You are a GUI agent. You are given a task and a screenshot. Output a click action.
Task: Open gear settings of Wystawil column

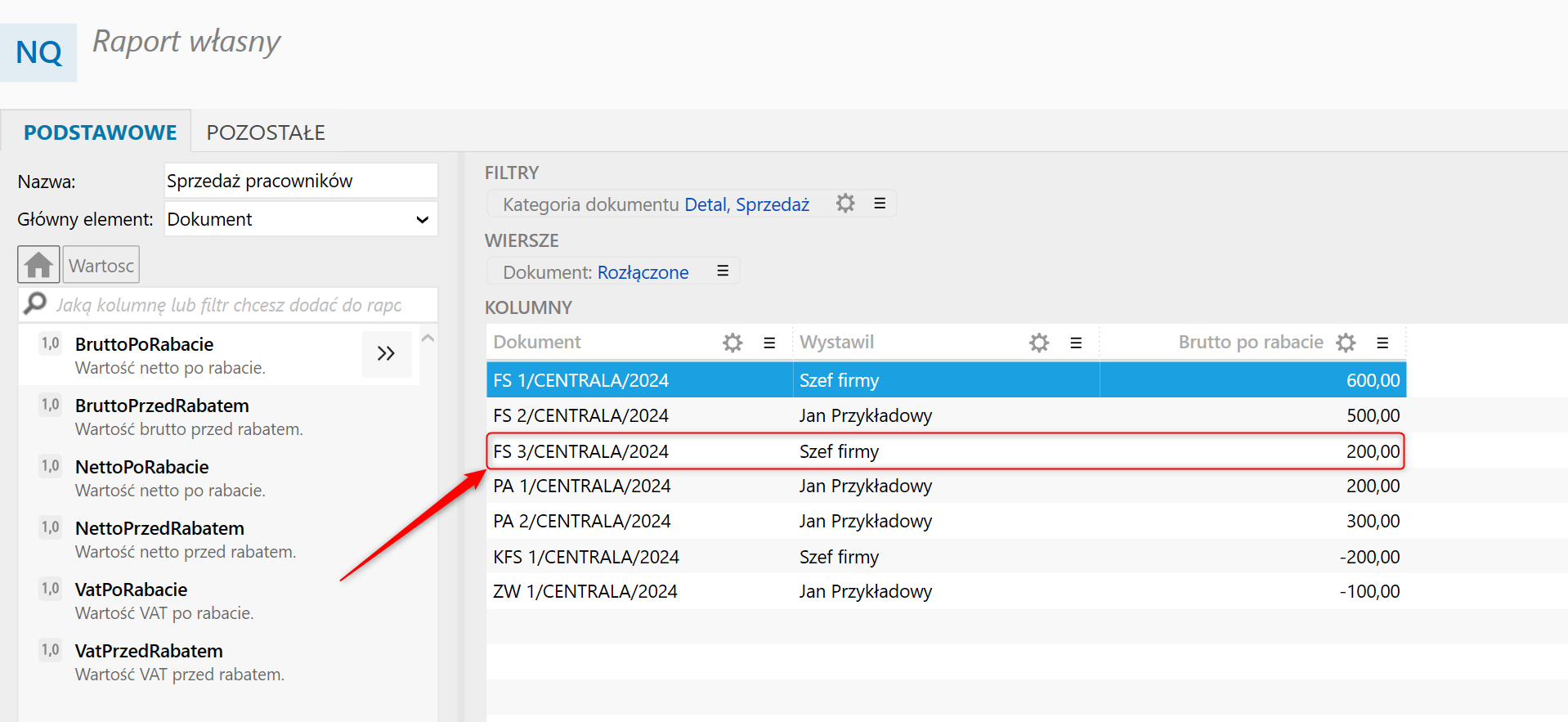coord(1039,343)
